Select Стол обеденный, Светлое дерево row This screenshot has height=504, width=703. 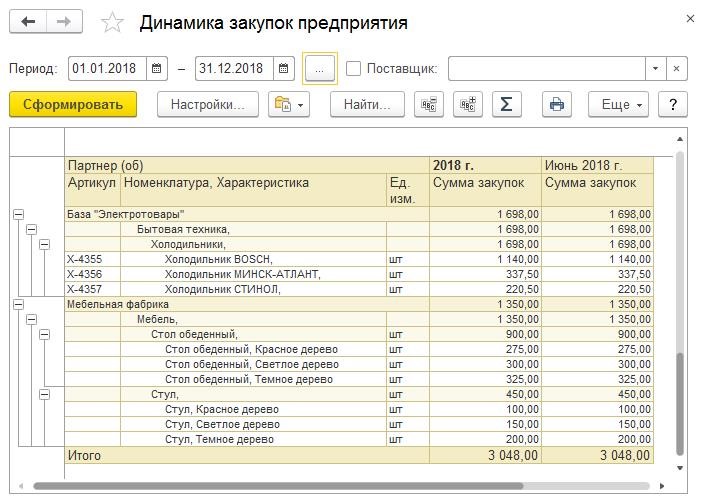coord(359,365)
